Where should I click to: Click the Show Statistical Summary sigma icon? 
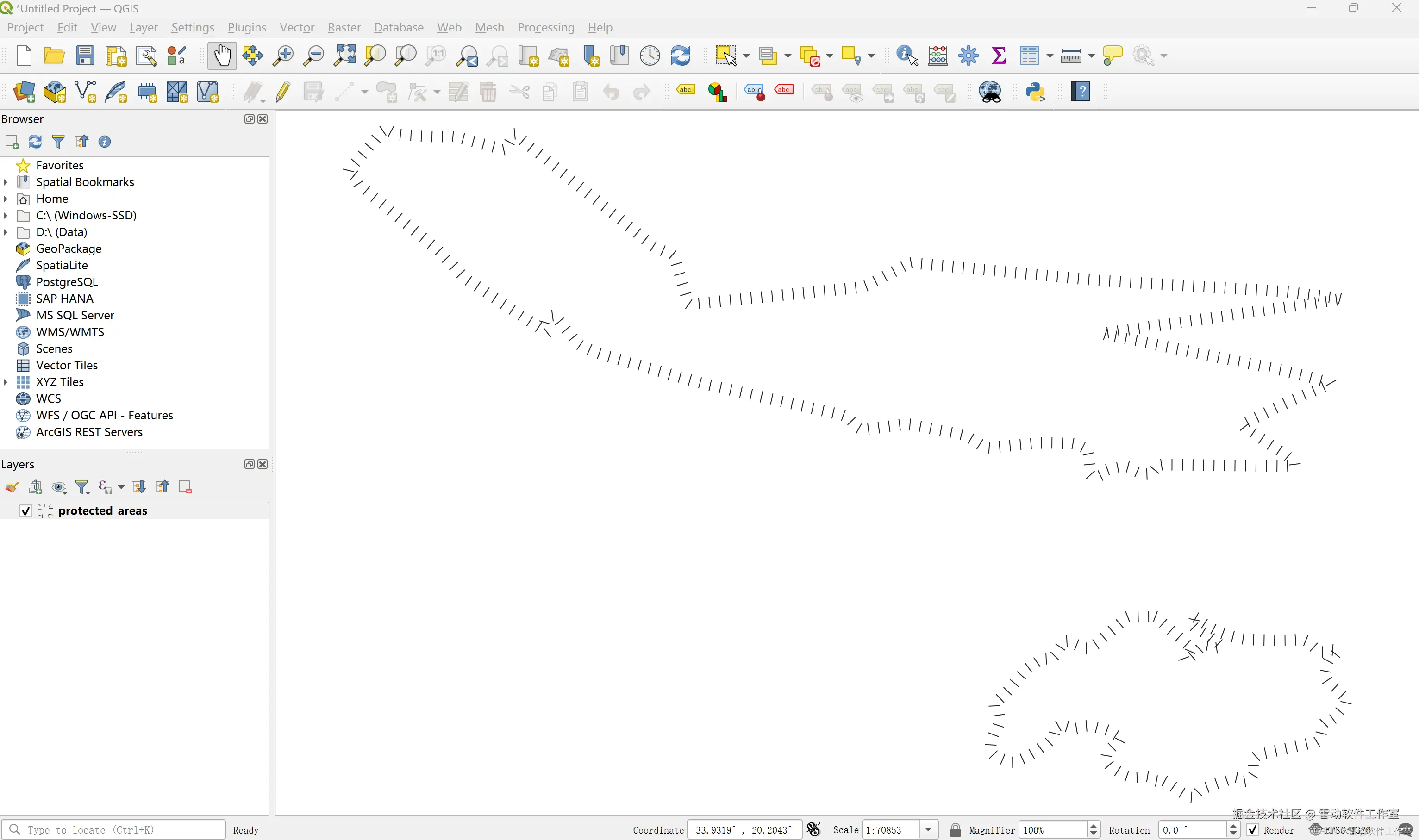point(999,56)
